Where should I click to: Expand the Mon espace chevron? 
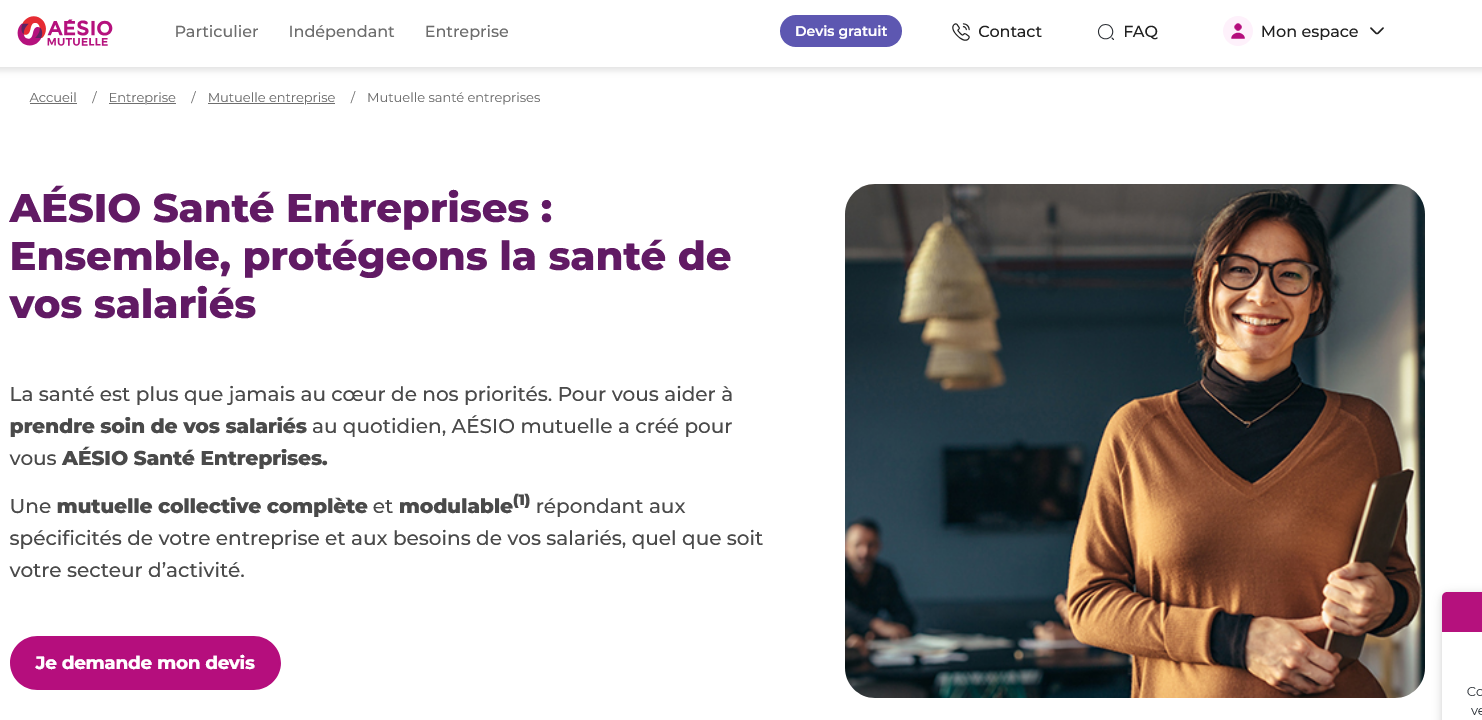click(x=1377, y=31)
